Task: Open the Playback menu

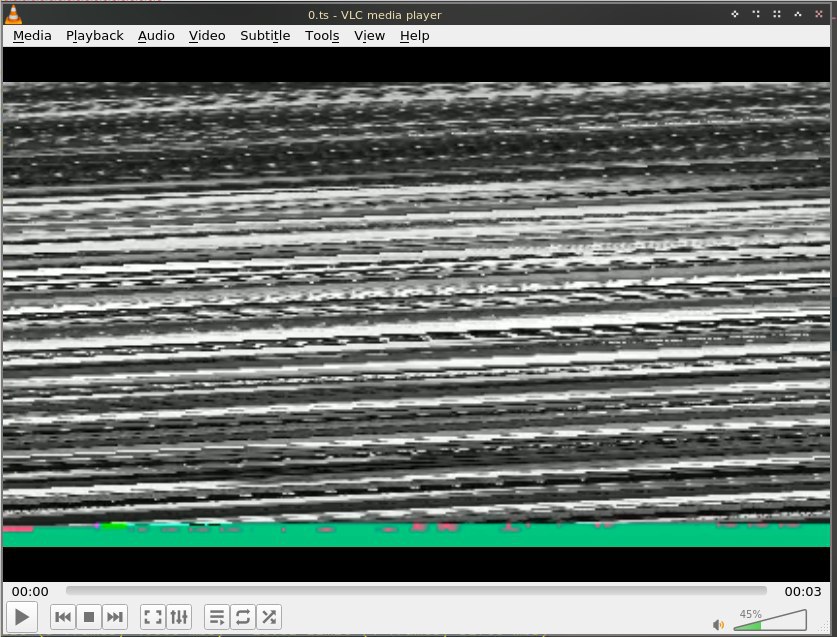Action: (x=94, y=36)
